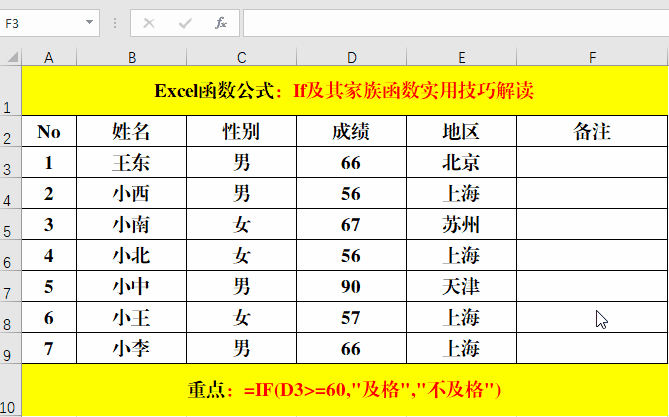Select row 10 header

click(11, 390)
